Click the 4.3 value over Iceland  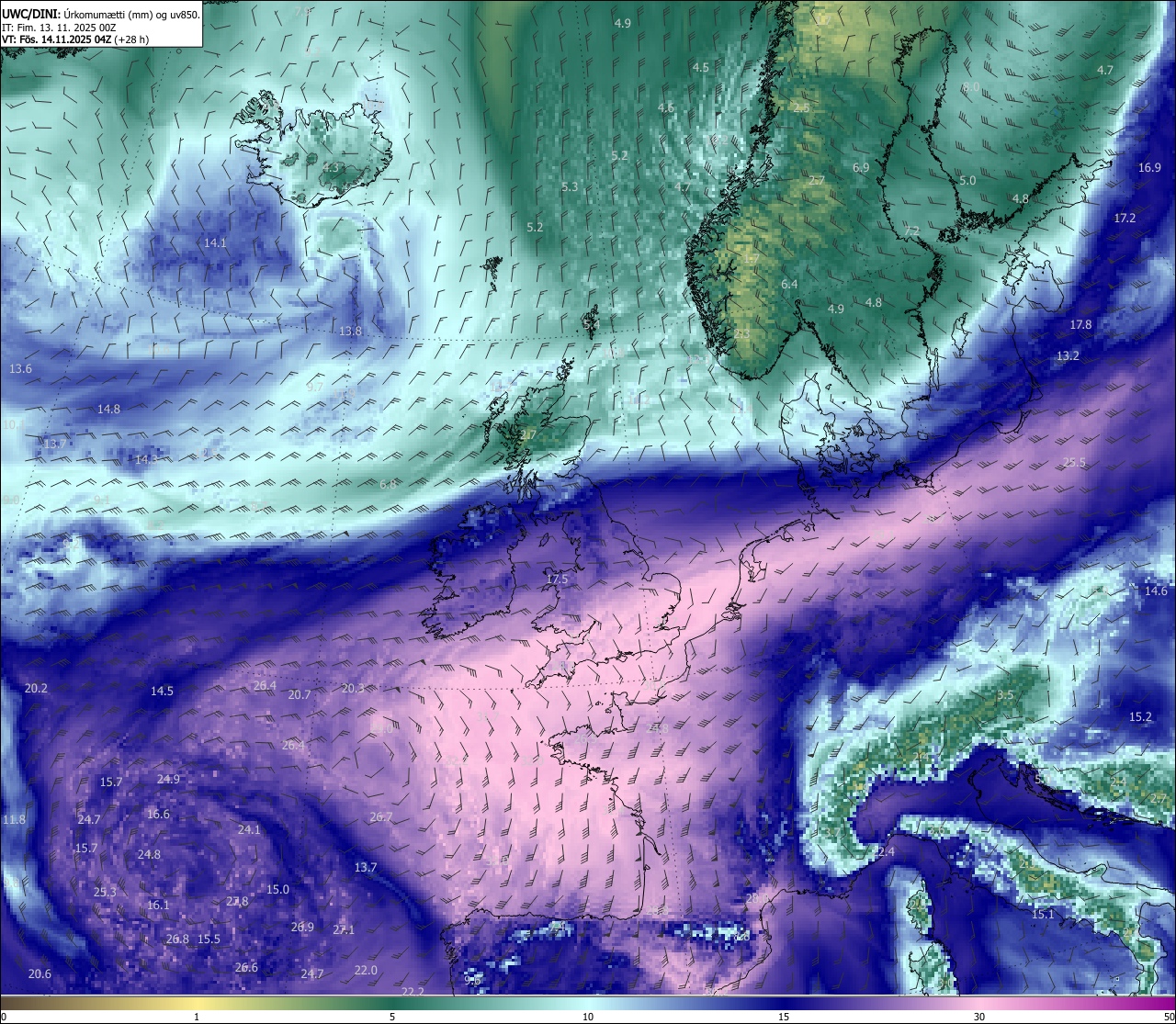pyautogui.click(x=331, y=167)
